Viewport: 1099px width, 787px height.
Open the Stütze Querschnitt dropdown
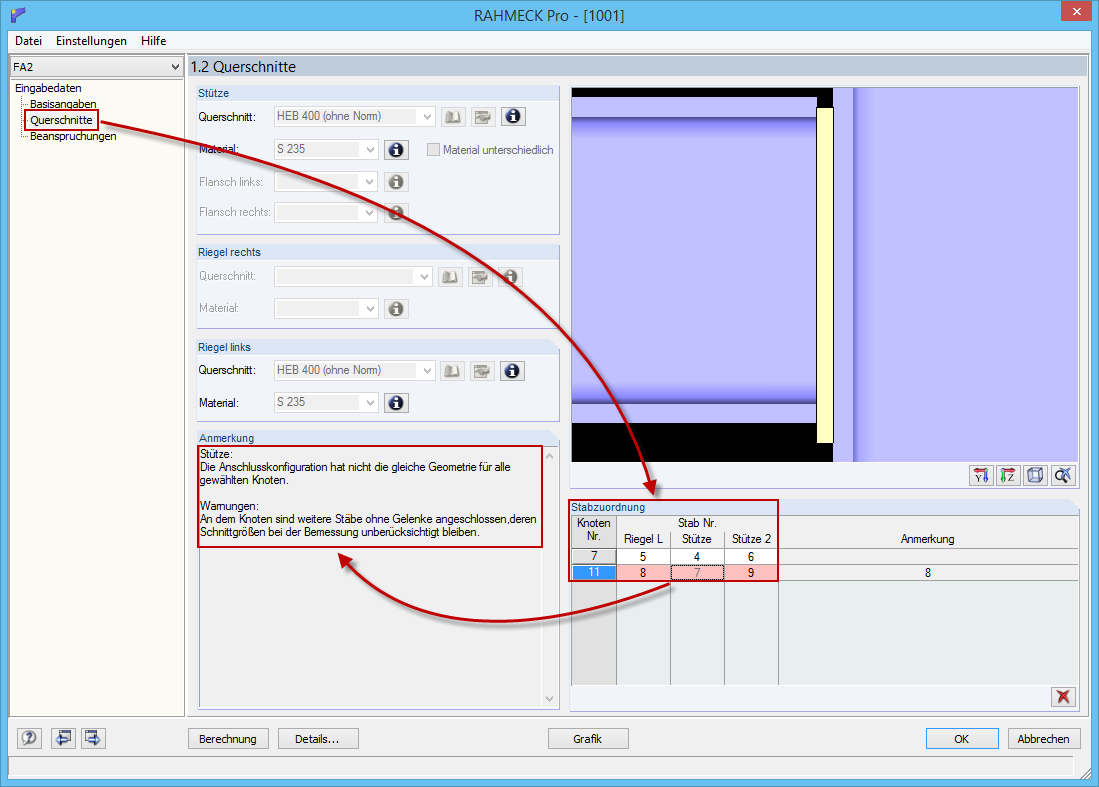click(426, 116)
